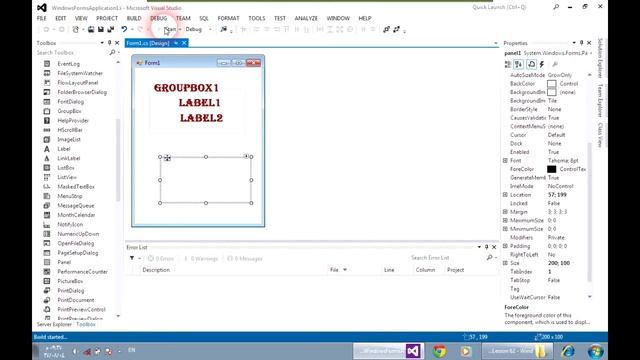
Task: Pin the Error List panel
Action: click(x=487, y=247)
